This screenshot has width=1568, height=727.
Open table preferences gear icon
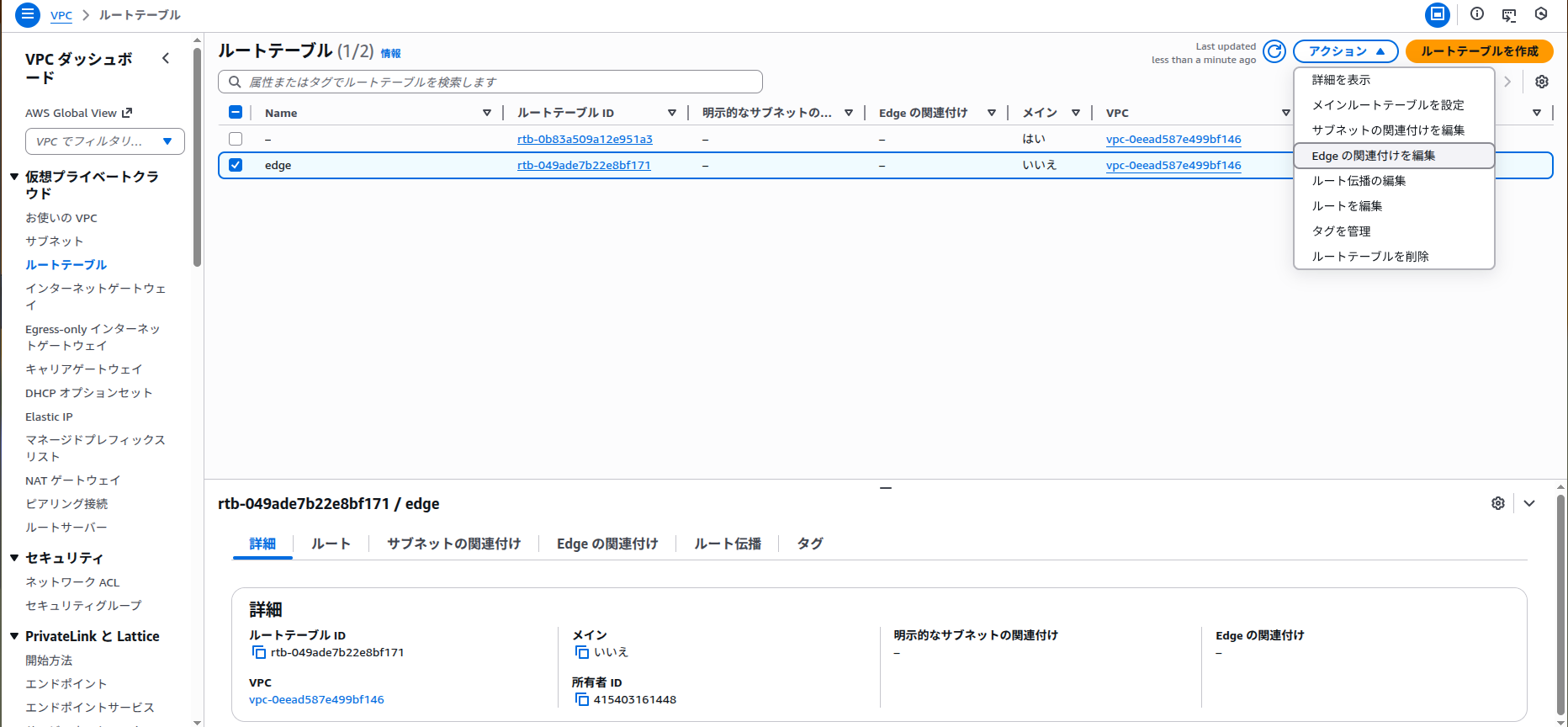1542,82
